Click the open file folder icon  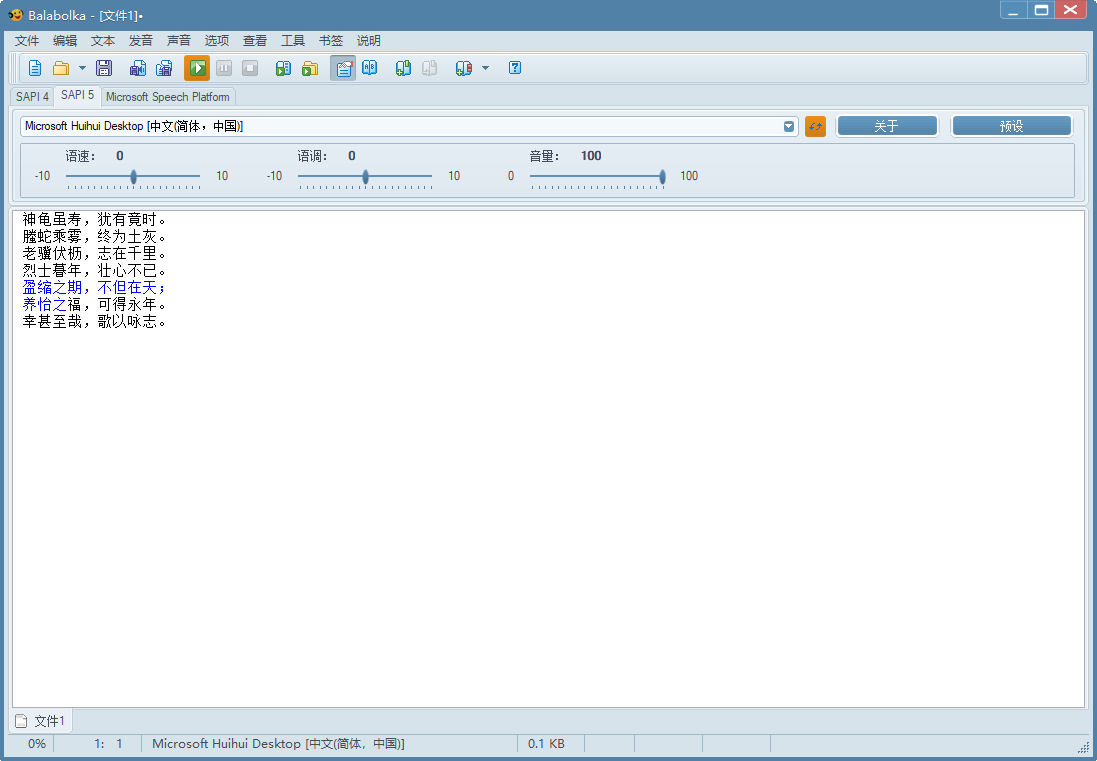pyautogui.click(x=61, y=68)
